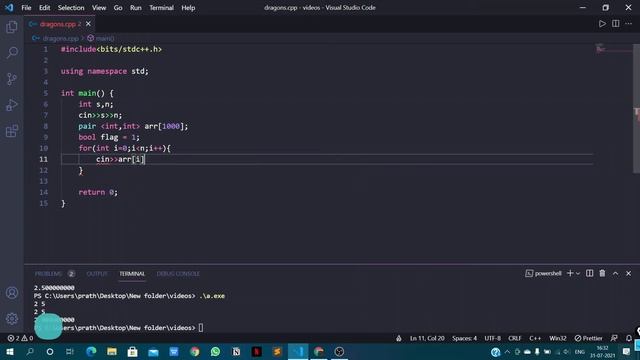
Task: Click CRLF end of line setting
Action: [x=515, y=338]
